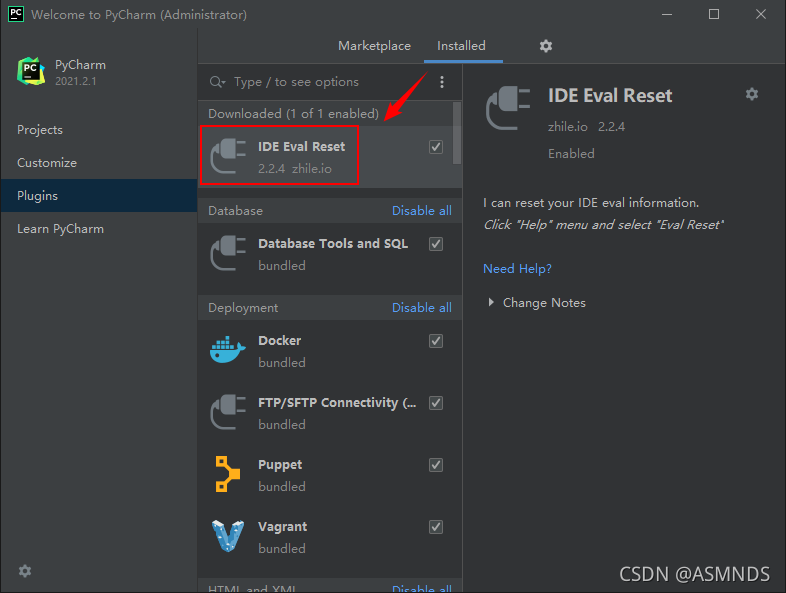Click the PyCharm 2021.2.1 version text

point(76,81)
